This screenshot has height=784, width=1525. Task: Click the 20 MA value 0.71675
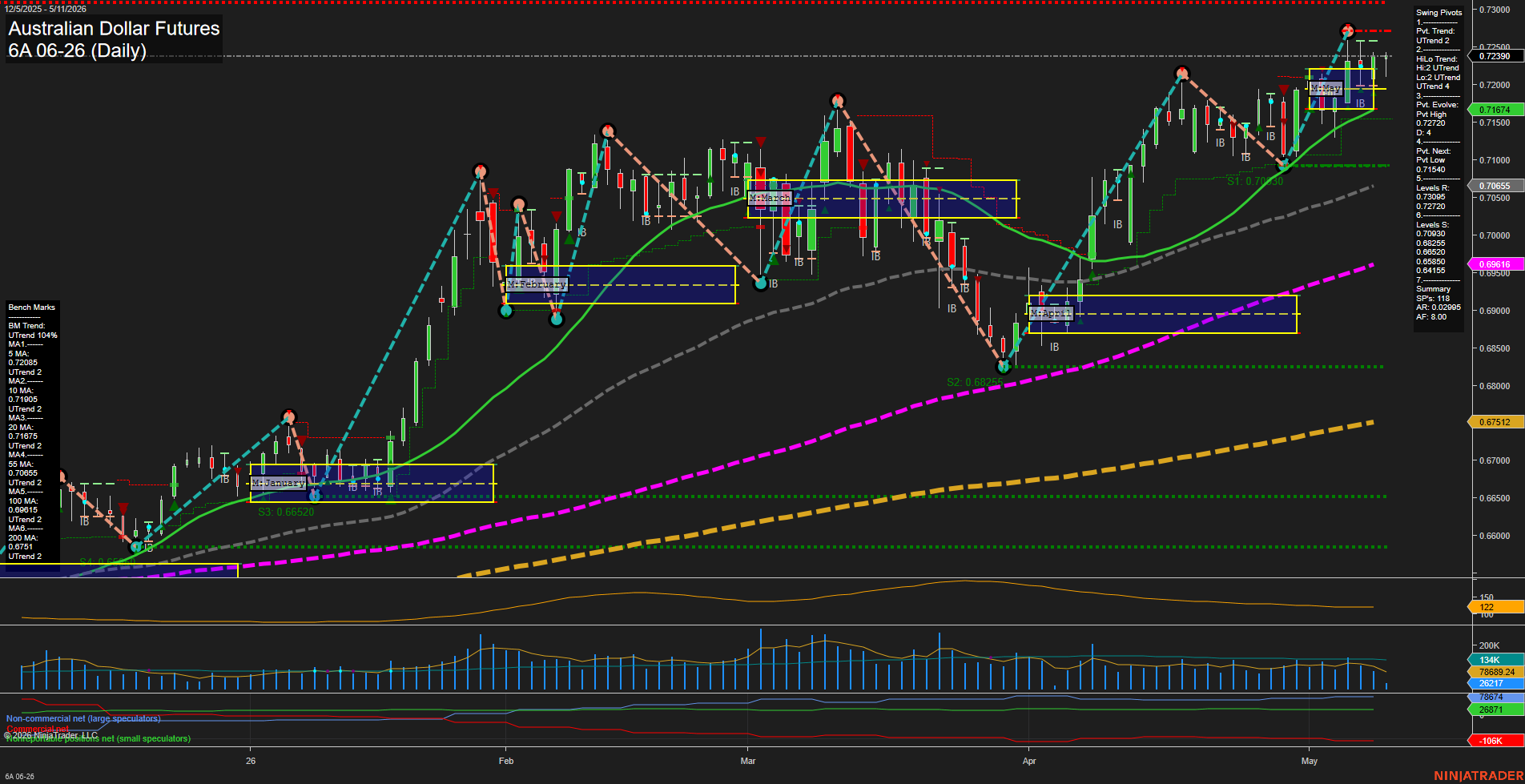23,436
